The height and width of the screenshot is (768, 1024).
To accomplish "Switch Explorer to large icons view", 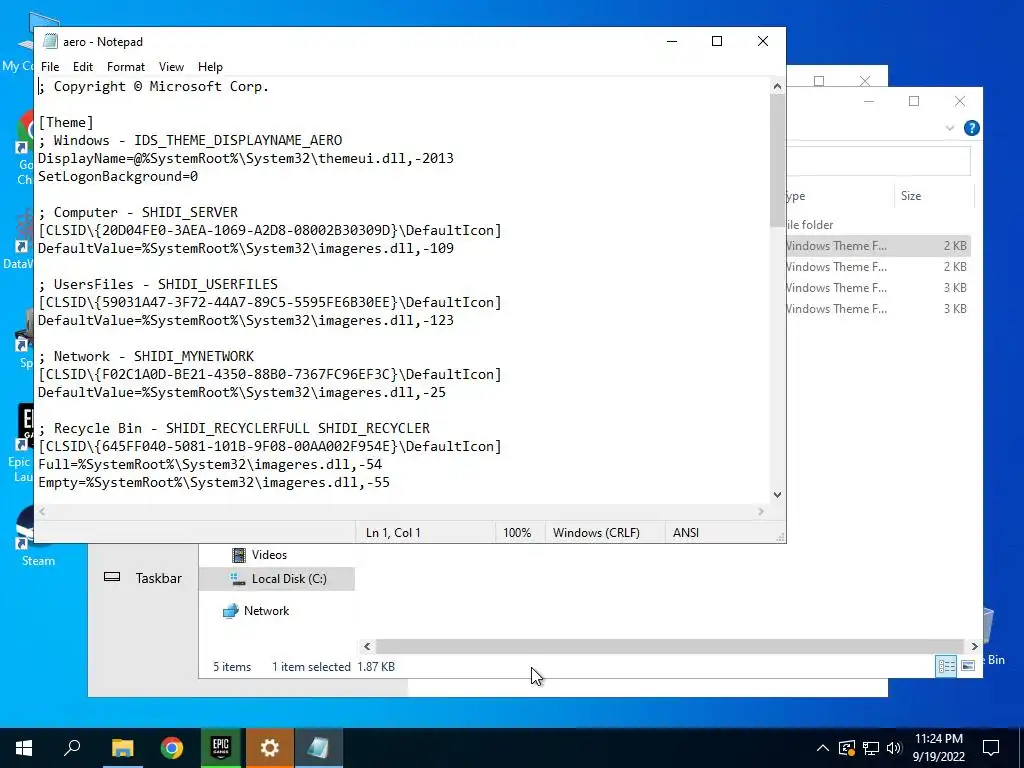I will click(968, 665).
